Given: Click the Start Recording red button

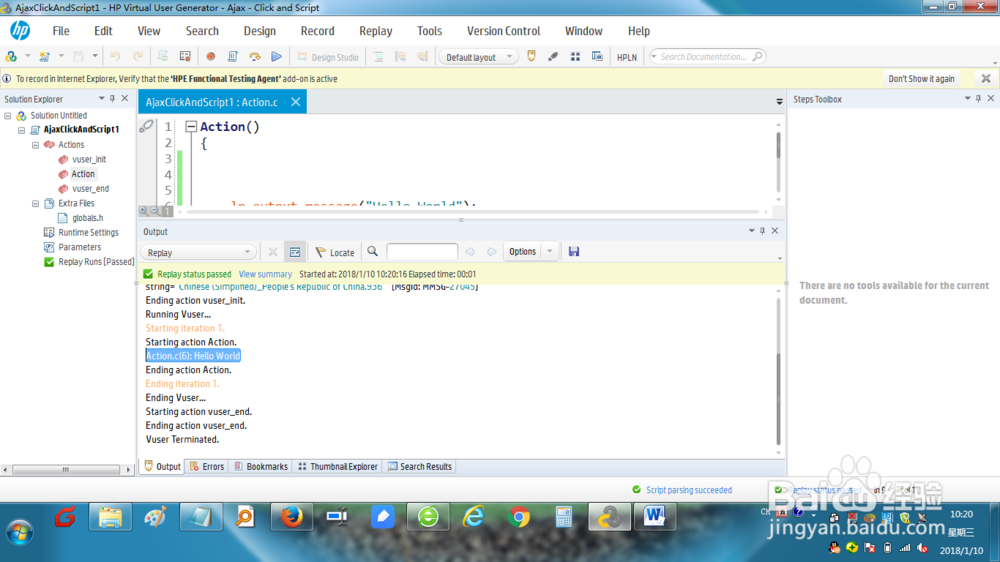Looking at the screenshot, I should tap(210, 57).
